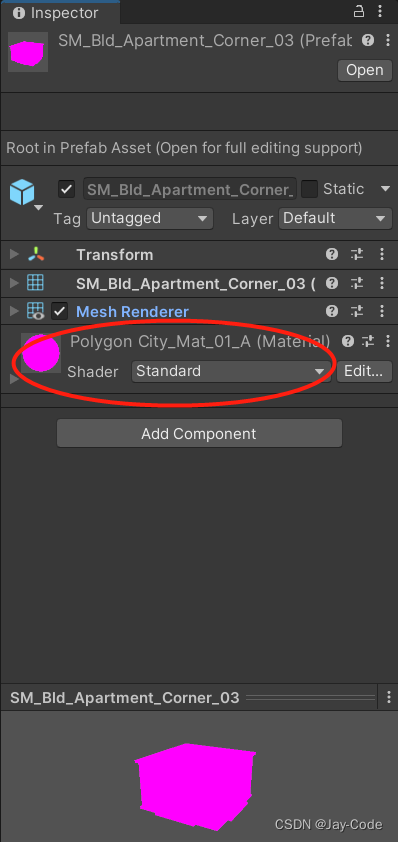Click the magenta material preview sphere
Image resolution: width=398 pixels, height=842 pixels.
click(x=41, y=353)
